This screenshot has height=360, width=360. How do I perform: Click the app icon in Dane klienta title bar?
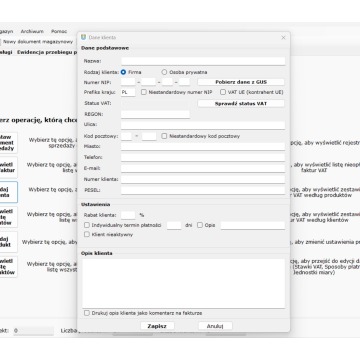point(83,37)
